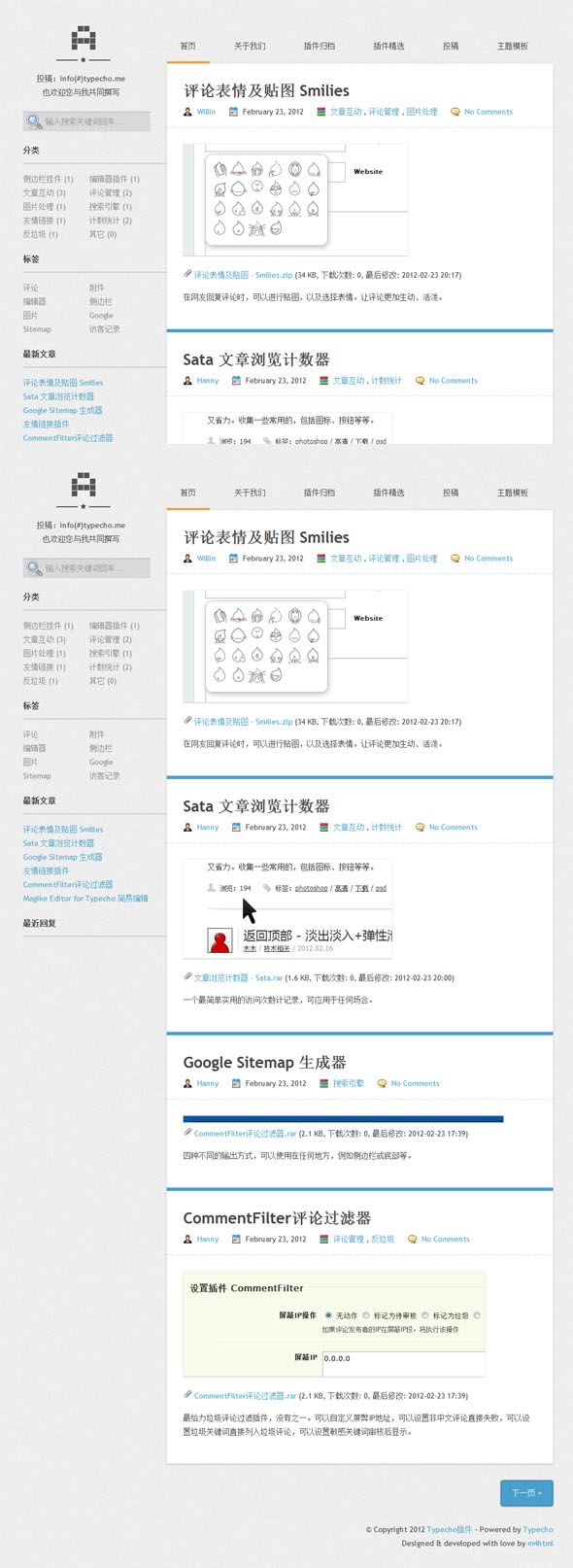Open the Google Sitemap 生成器 post title
The height and width of the screenshot is (1568, 573).
(x=264, y=1063)
